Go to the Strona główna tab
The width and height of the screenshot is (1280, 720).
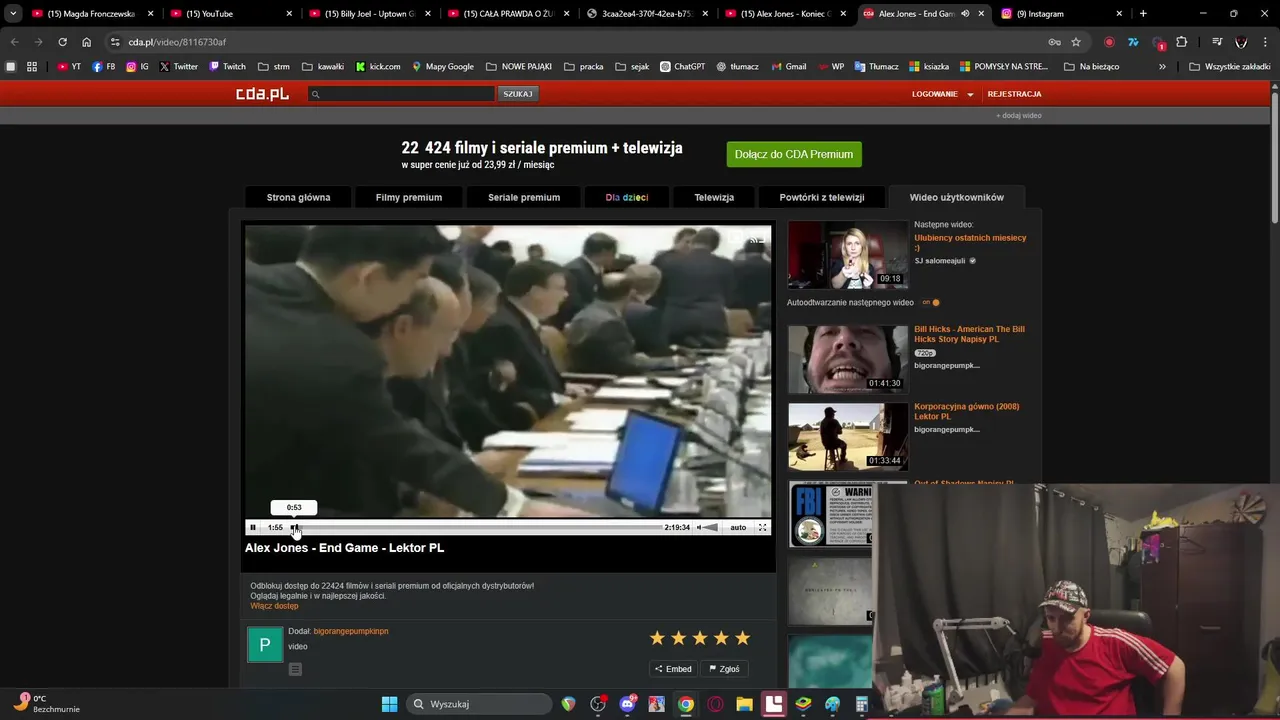pos(298,197)
